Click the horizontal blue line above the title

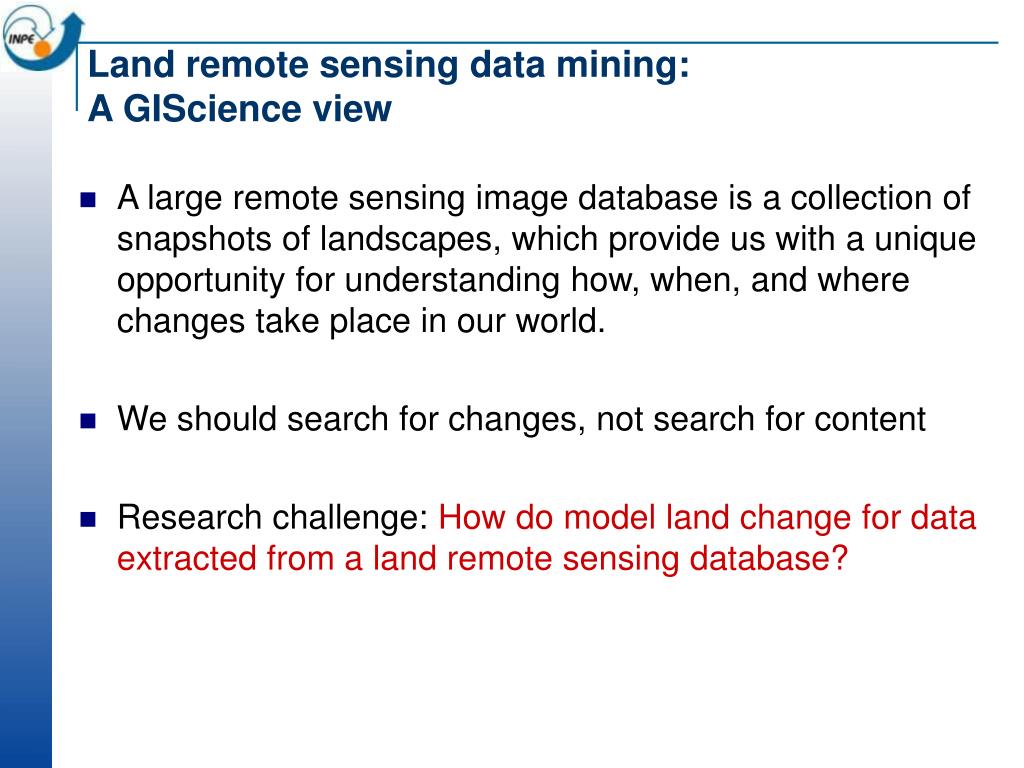(539, 43)
